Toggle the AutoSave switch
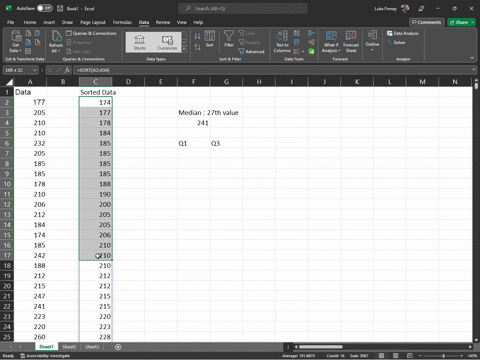480x360 pixels. pos(45,8)
